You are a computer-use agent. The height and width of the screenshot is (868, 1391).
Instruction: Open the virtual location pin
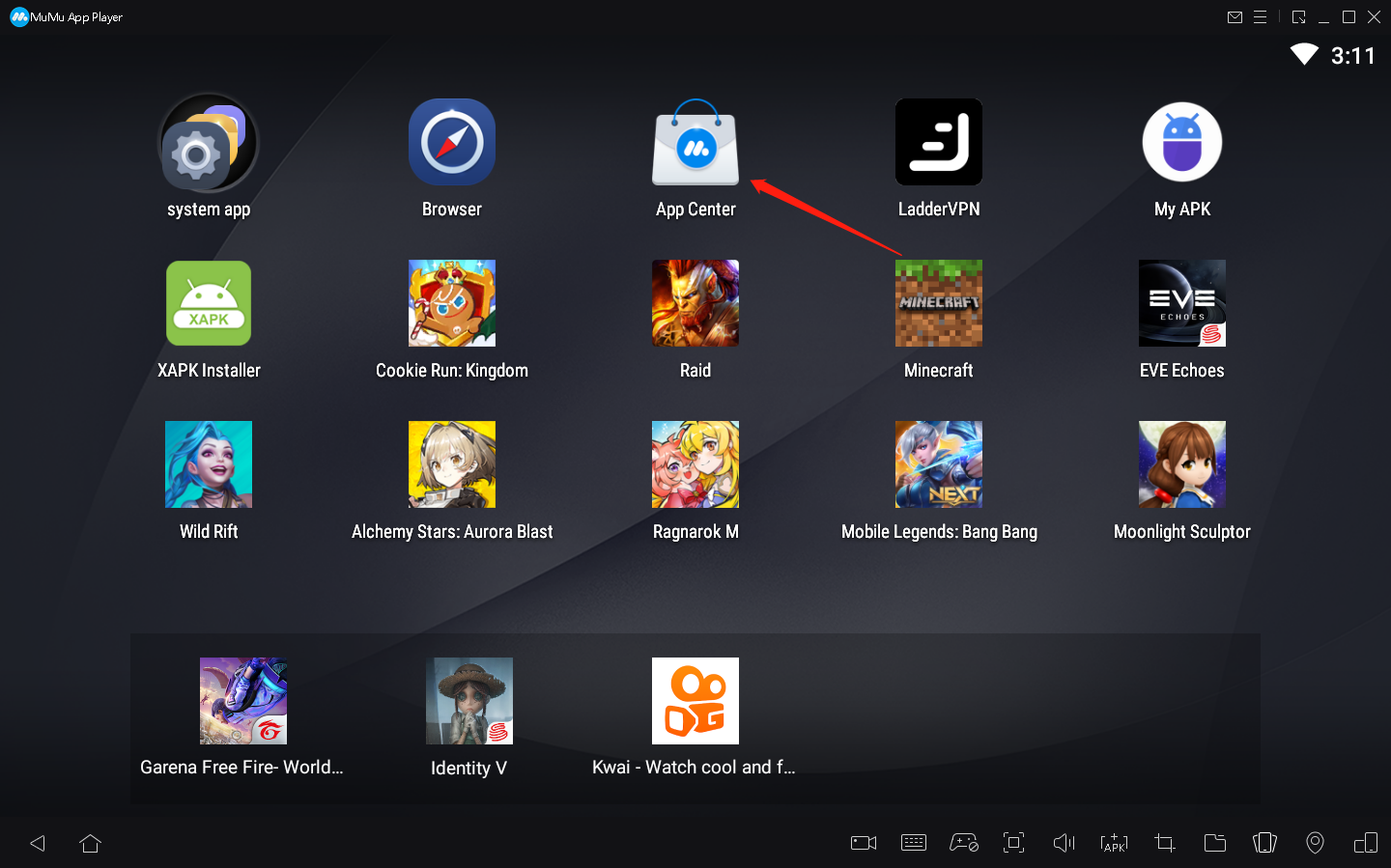pos(1316,843)
